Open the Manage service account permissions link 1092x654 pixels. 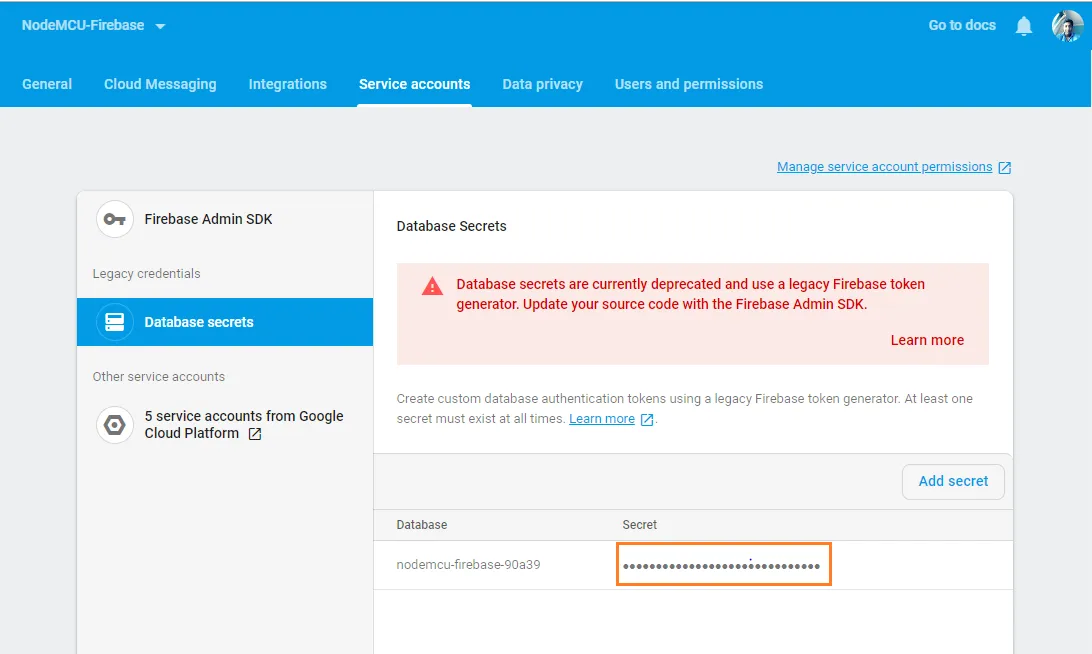coord(884,166)
